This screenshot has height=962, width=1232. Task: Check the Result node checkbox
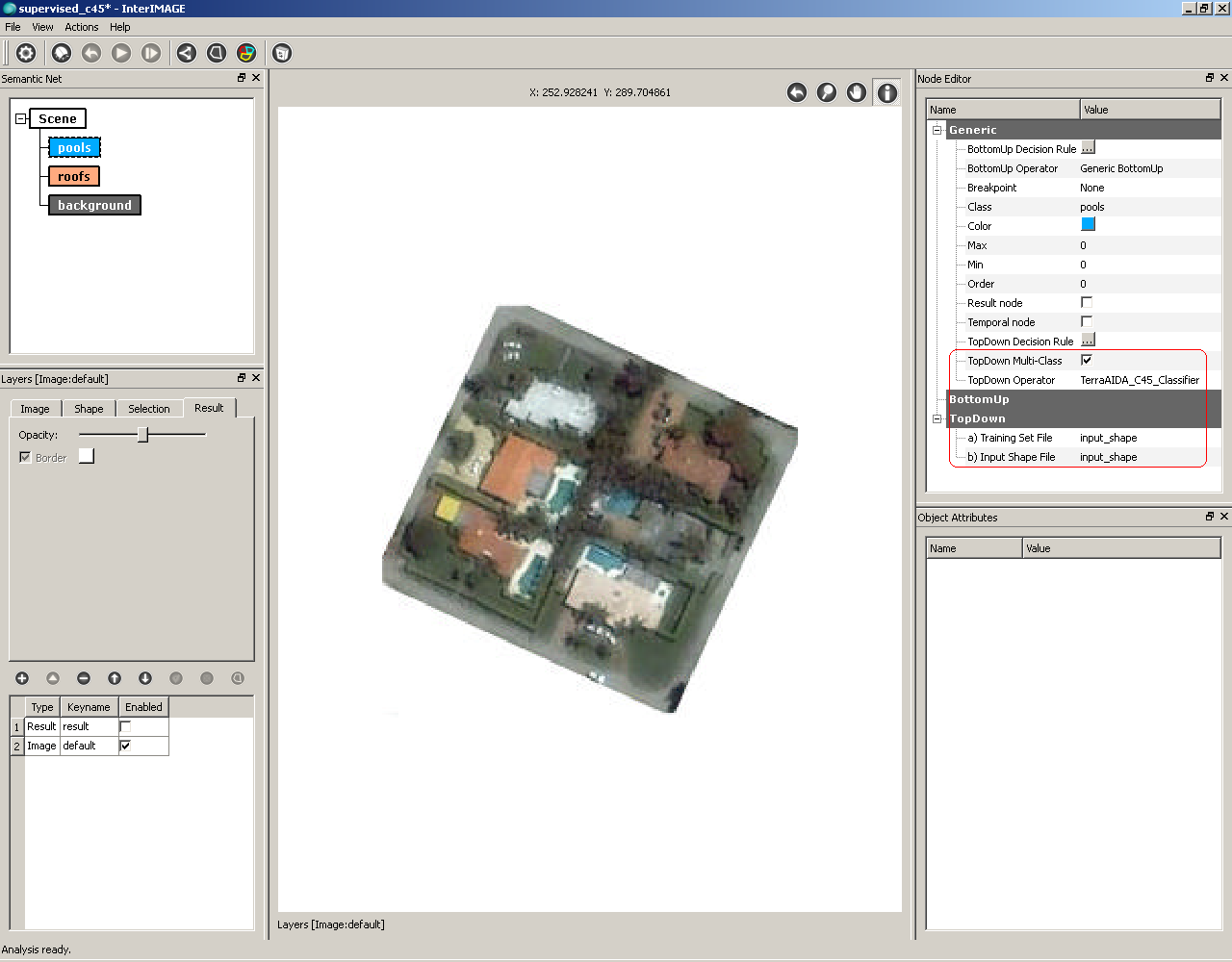(1087, 302)
